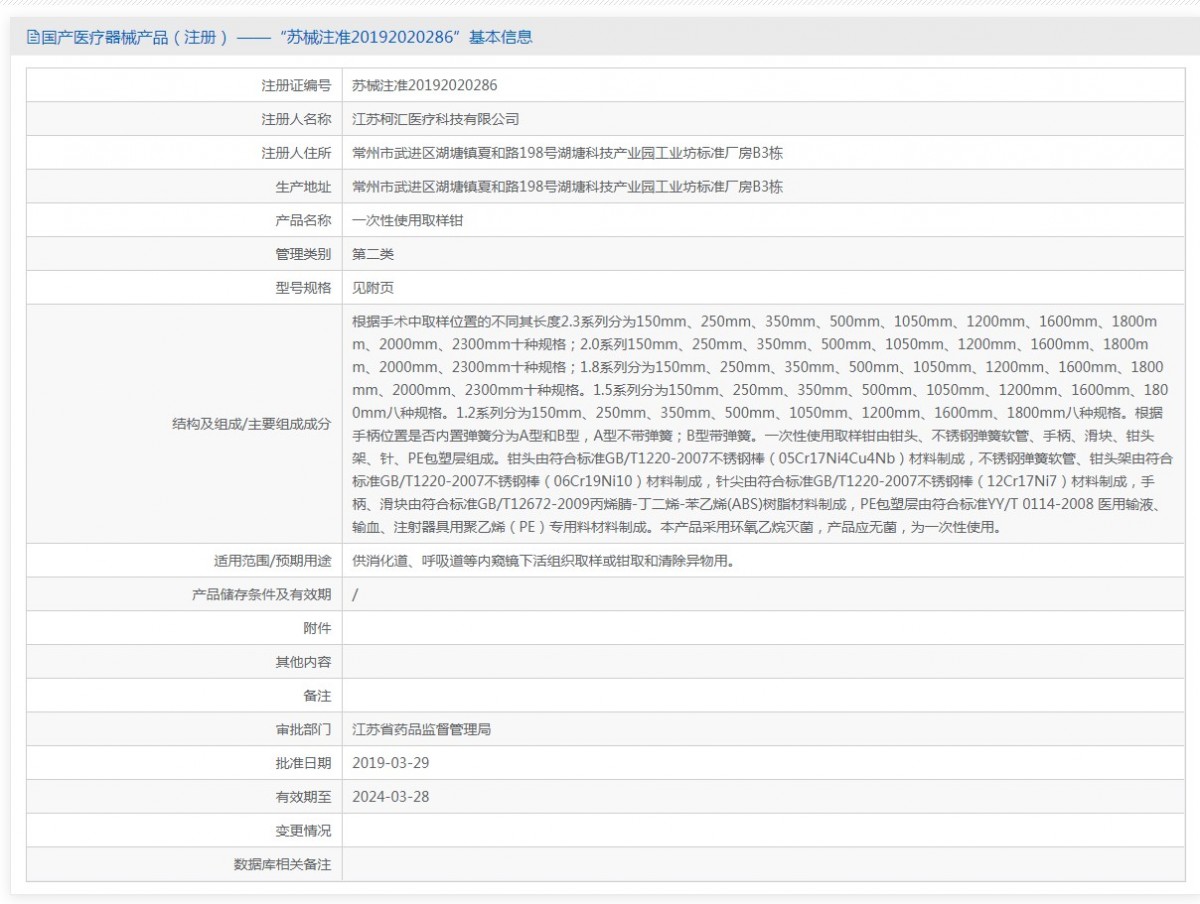The width and height of the screenshot is (1200, 904).
Task: Select expiry date 2024-03-28
Action: (391, 797)
